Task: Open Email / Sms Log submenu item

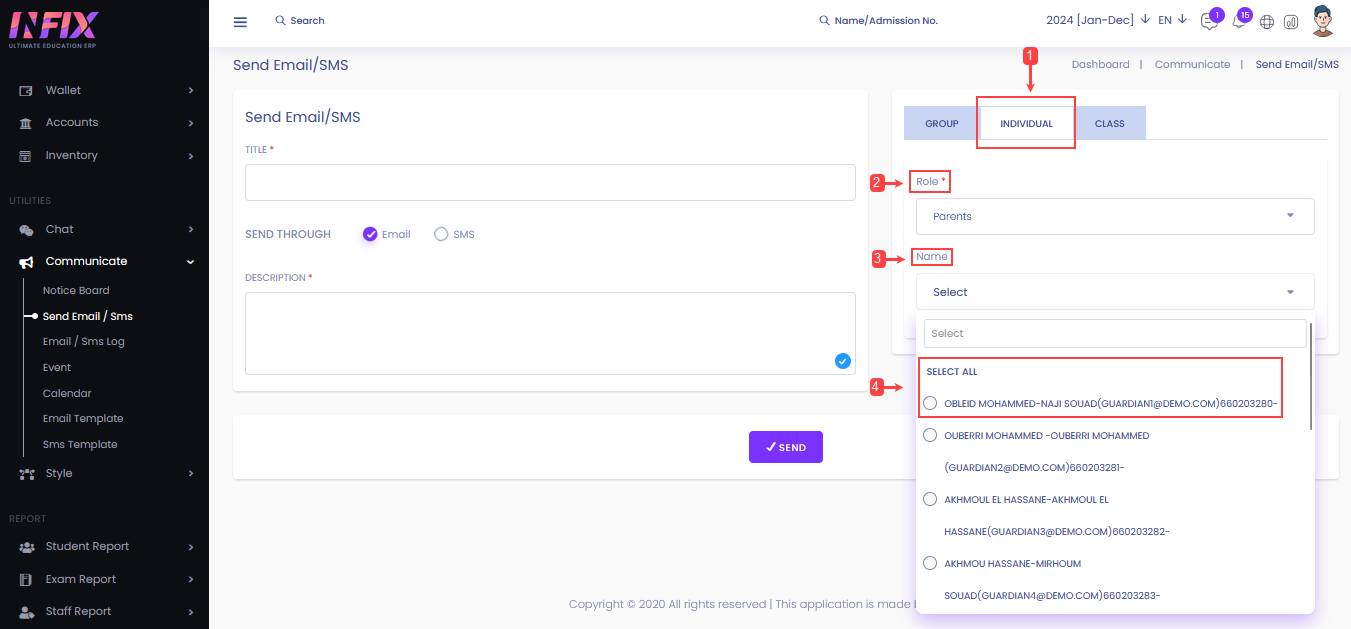Action: click(x=83, y=341)
